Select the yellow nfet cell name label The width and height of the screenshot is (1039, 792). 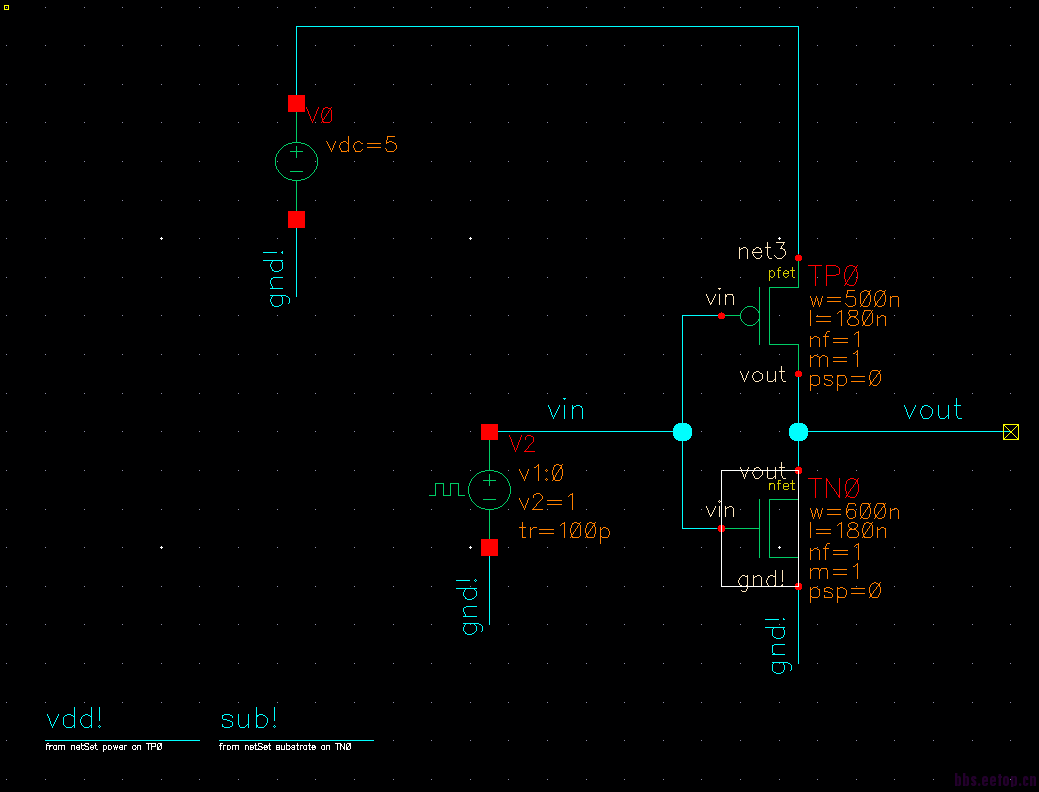click(781, 486)
